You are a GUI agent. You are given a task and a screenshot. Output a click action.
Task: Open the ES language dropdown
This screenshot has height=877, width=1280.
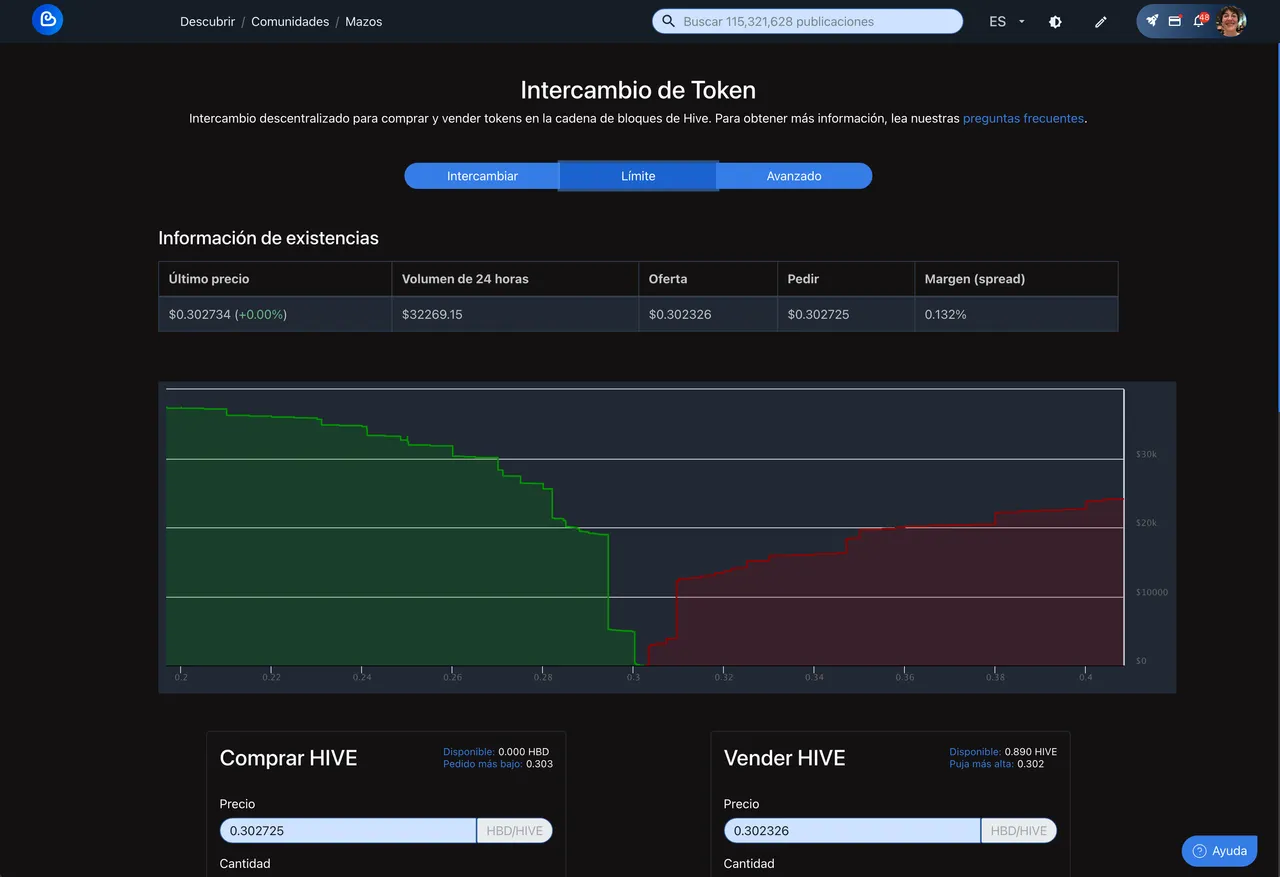(x=1005, y=21)
